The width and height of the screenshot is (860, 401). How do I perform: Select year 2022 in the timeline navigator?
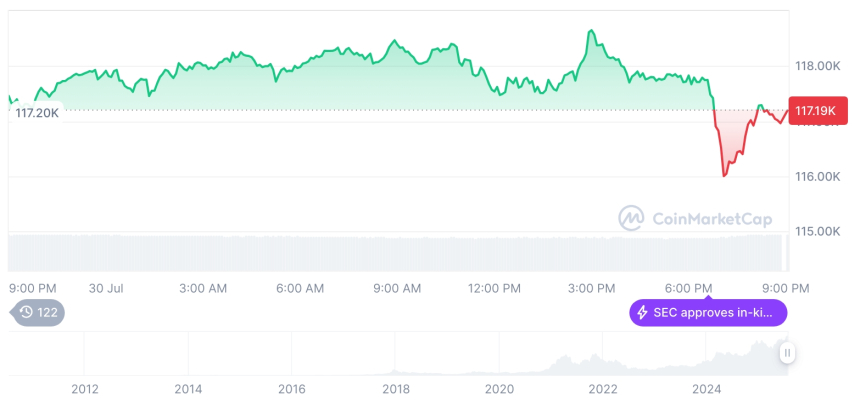(x=602, y=388)
